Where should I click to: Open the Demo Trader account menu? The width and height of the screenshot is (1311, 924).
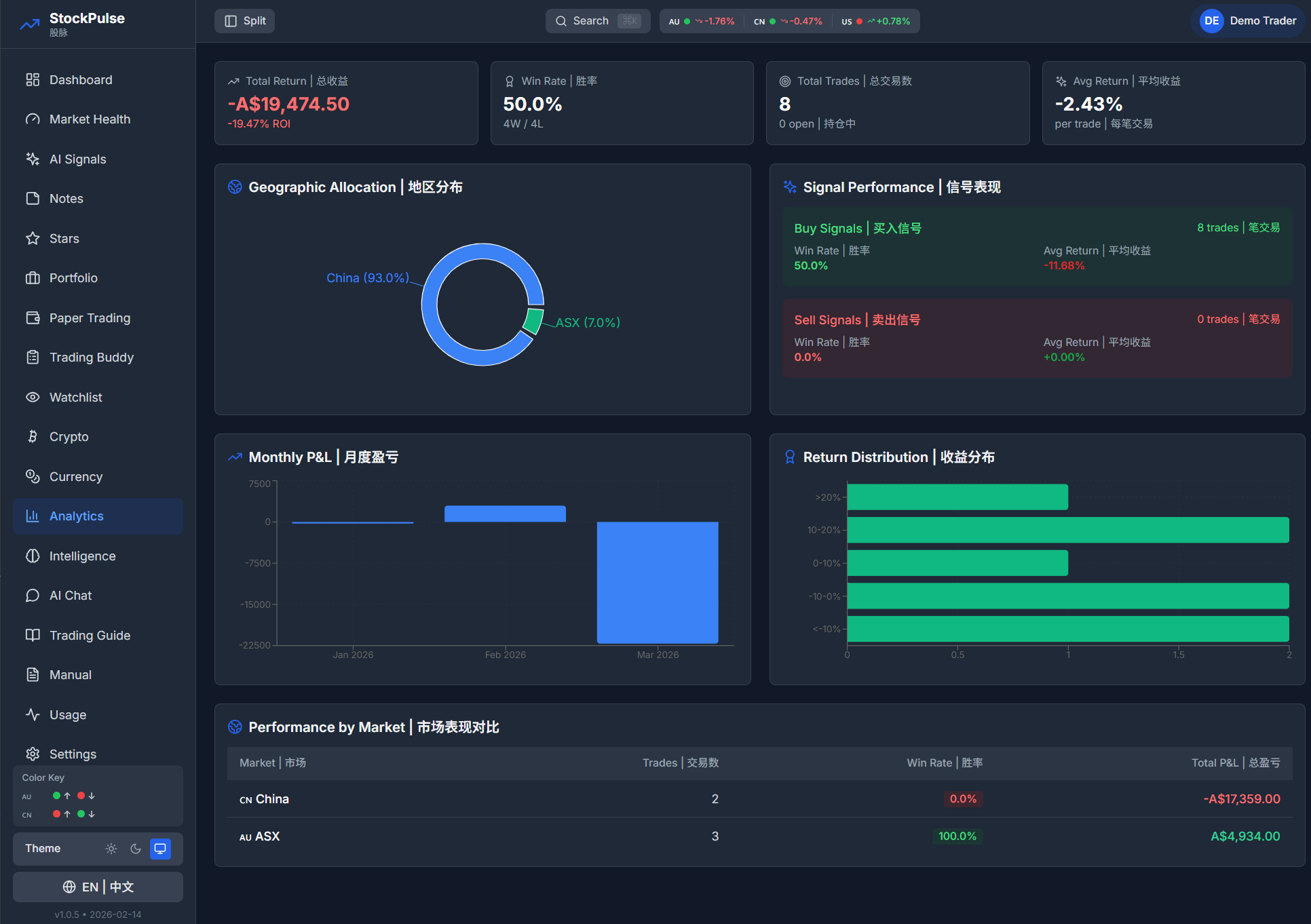click(x=1247, y=21)
